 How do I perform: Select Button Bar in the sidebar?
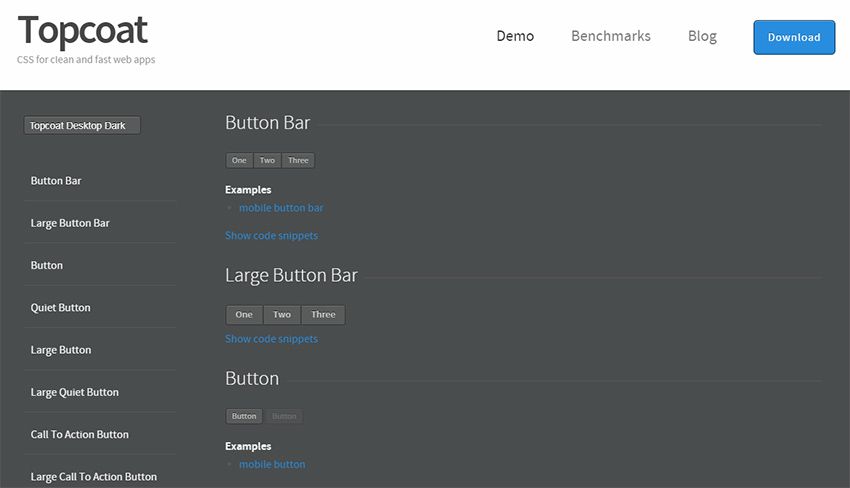tap(56, 181)
